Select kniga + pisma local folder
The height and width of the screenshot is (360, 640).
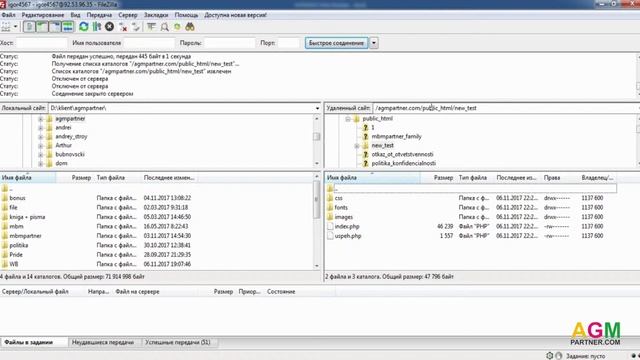pos(27,217)
